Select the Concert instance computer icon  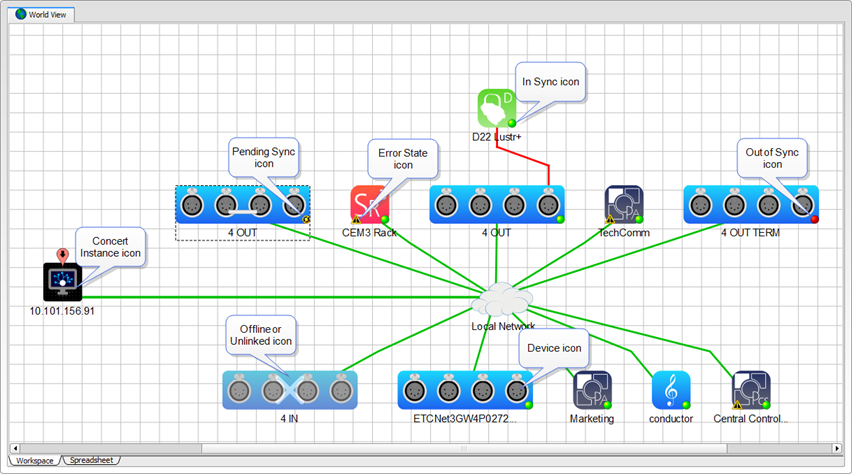(x=63, y=282)
